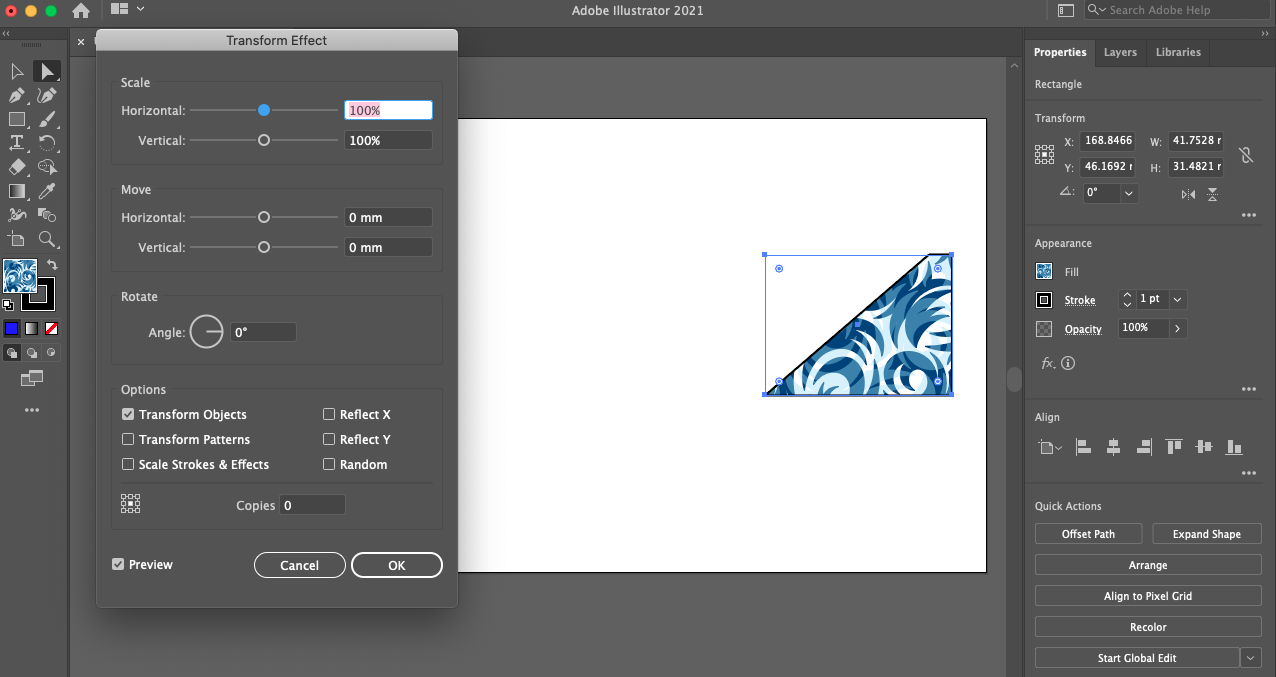The height and width of the screenshot is (677, 1276).
Task: Switch to the Layers tab
Action: click(1120, 52)
